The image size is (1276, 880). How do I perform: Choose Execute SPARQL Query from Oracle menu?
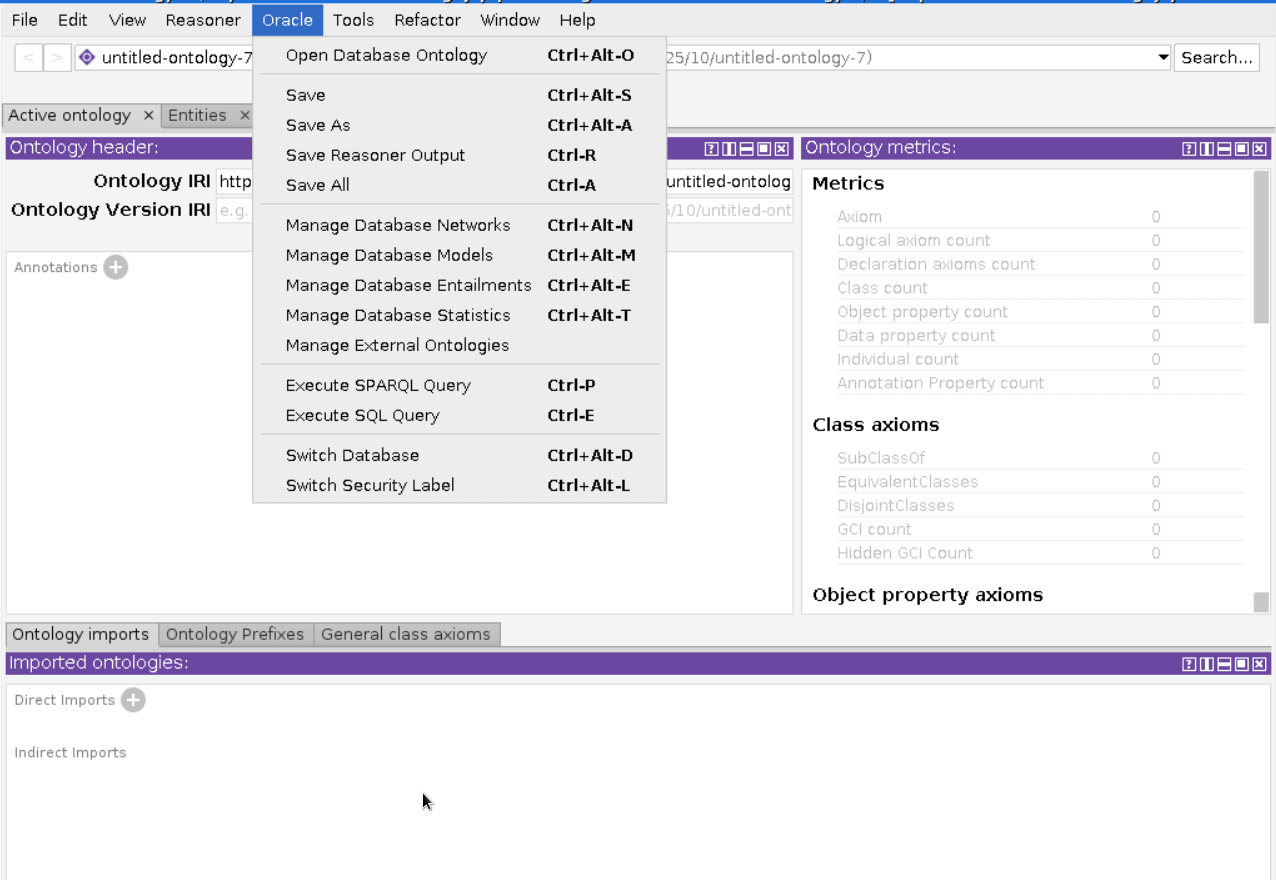[380, 385]
